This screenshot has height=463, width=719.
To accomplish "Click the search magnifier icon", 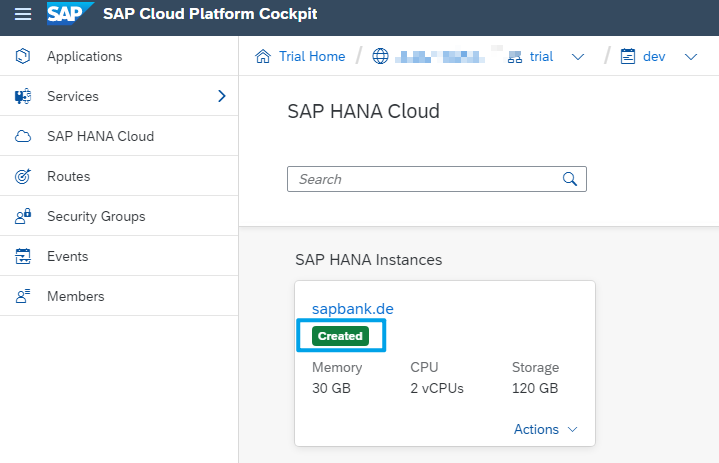I will (570, 179).
